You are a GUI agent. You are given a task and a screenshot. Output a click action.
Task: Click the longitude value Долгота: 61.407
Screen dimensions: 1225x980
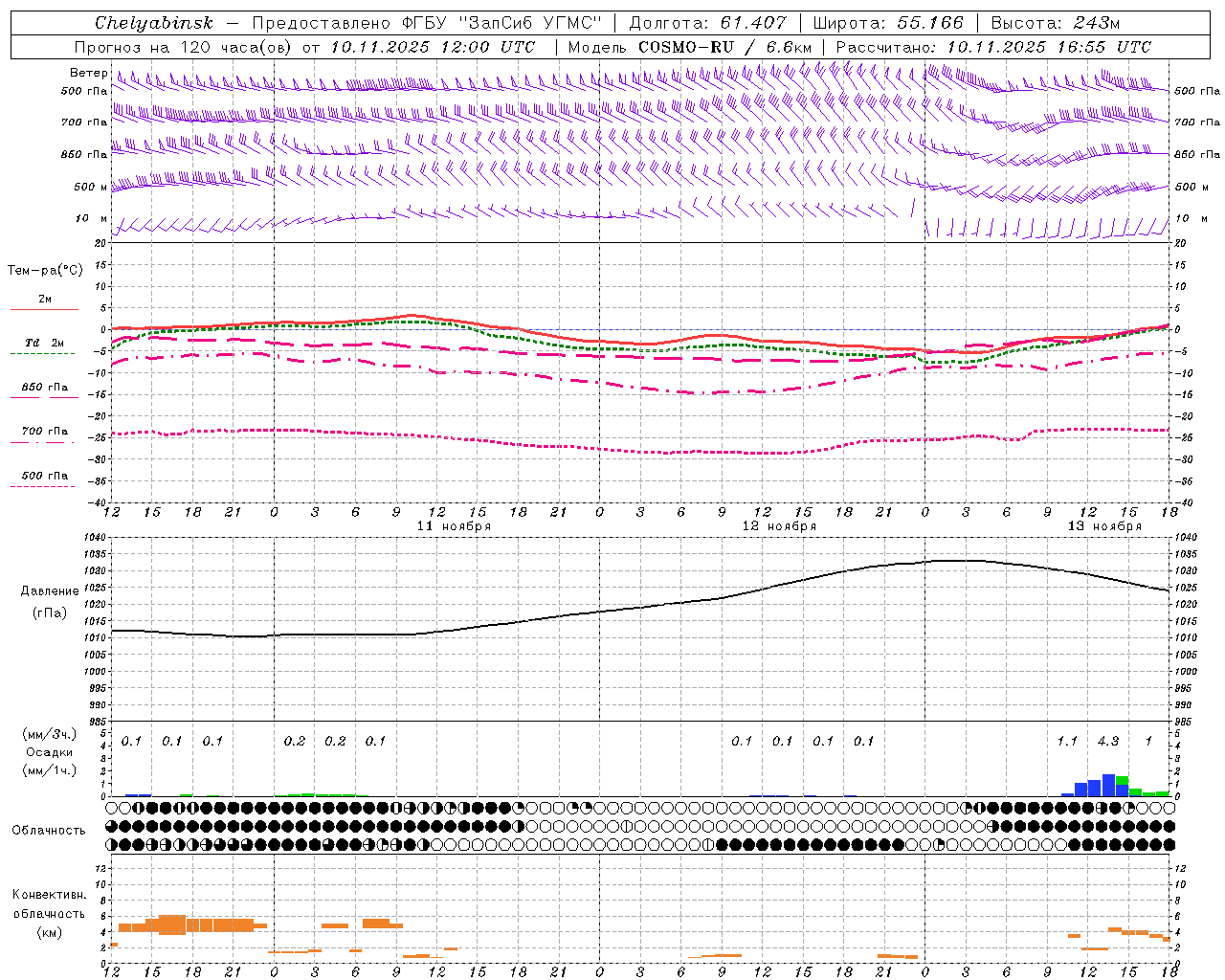pyautogui.click(x=707, y=23)
